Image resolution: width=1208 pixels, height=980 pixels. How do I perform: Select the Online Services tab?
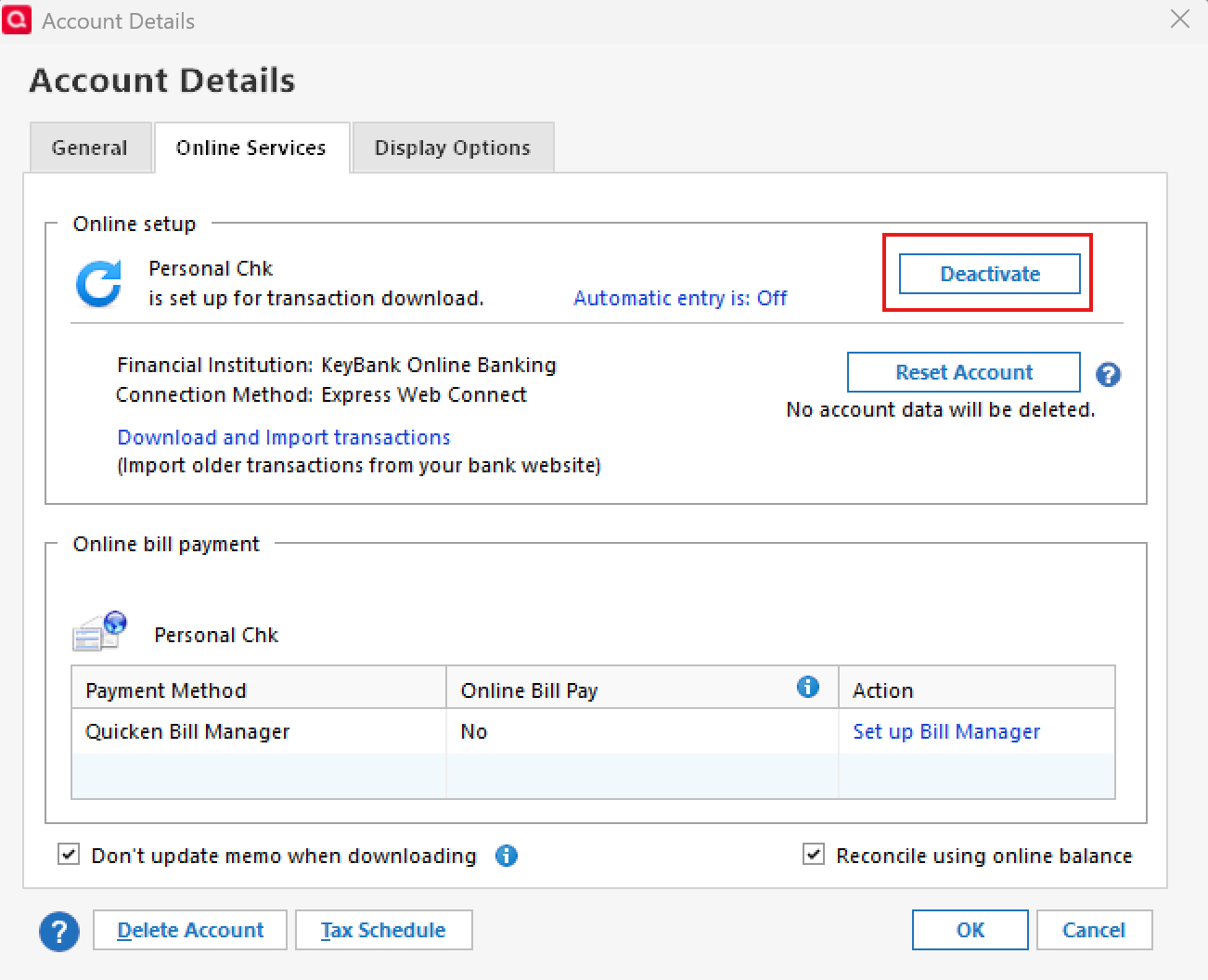click(x=251, y=148)
